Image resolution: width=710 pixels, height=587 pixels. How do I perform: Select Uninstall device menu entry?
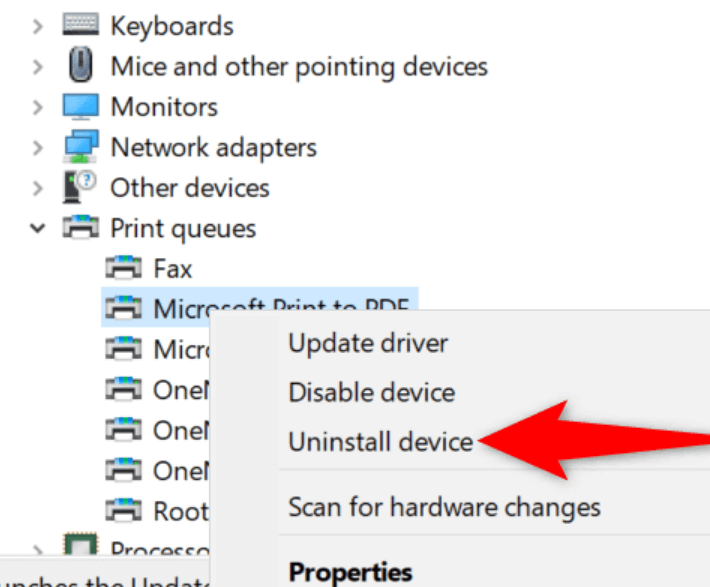click(x=381, y=442)
